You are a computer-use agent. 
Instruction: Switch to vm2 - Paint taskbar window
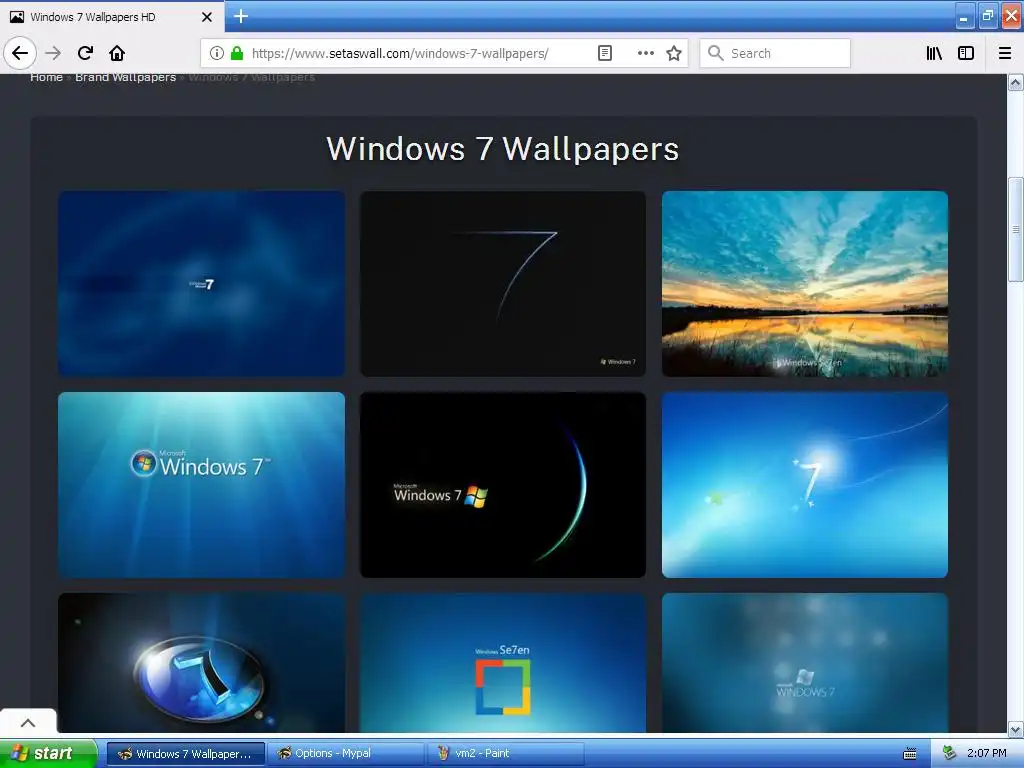pyautogui.click(x=505, y=754)
